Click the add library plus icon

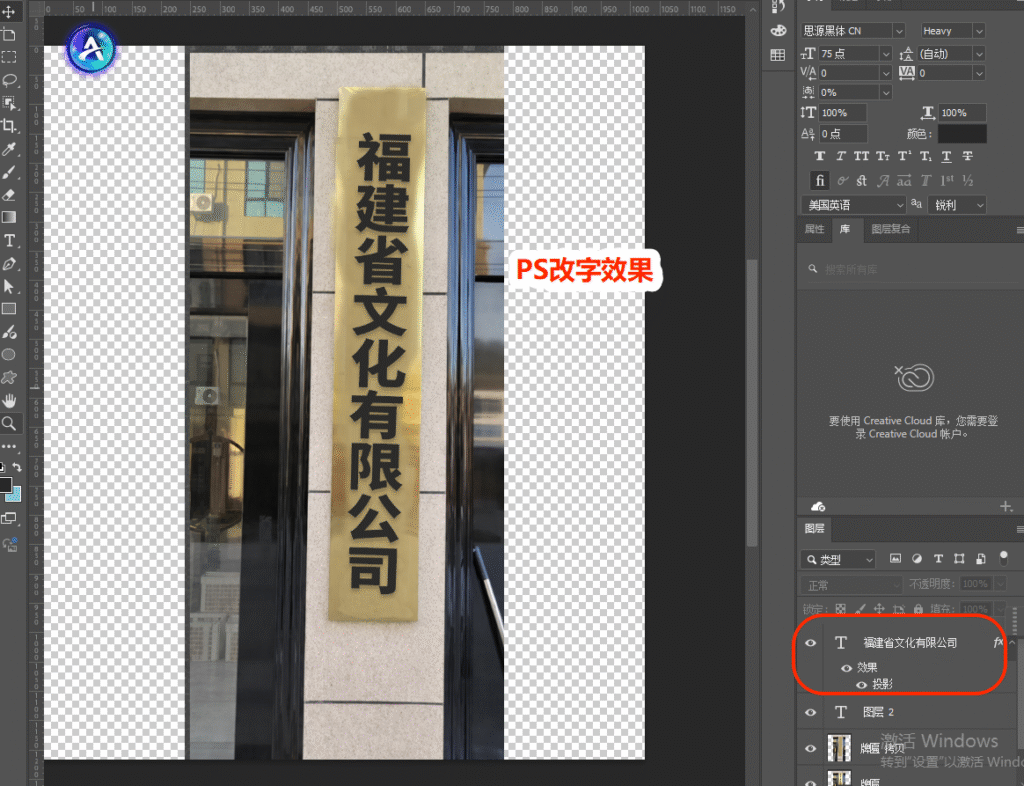tap(1006, 507)
